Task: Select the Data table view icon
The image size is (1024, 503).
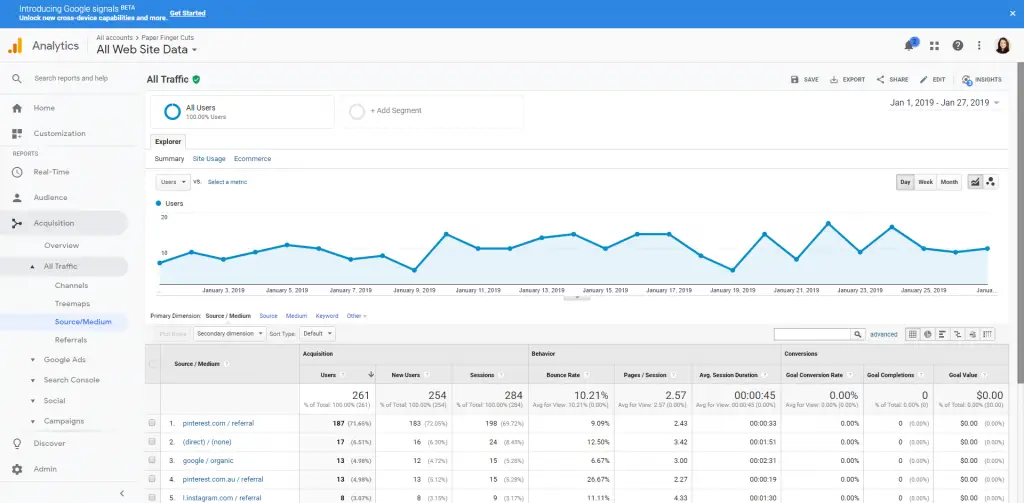Action: pos(912,334)
